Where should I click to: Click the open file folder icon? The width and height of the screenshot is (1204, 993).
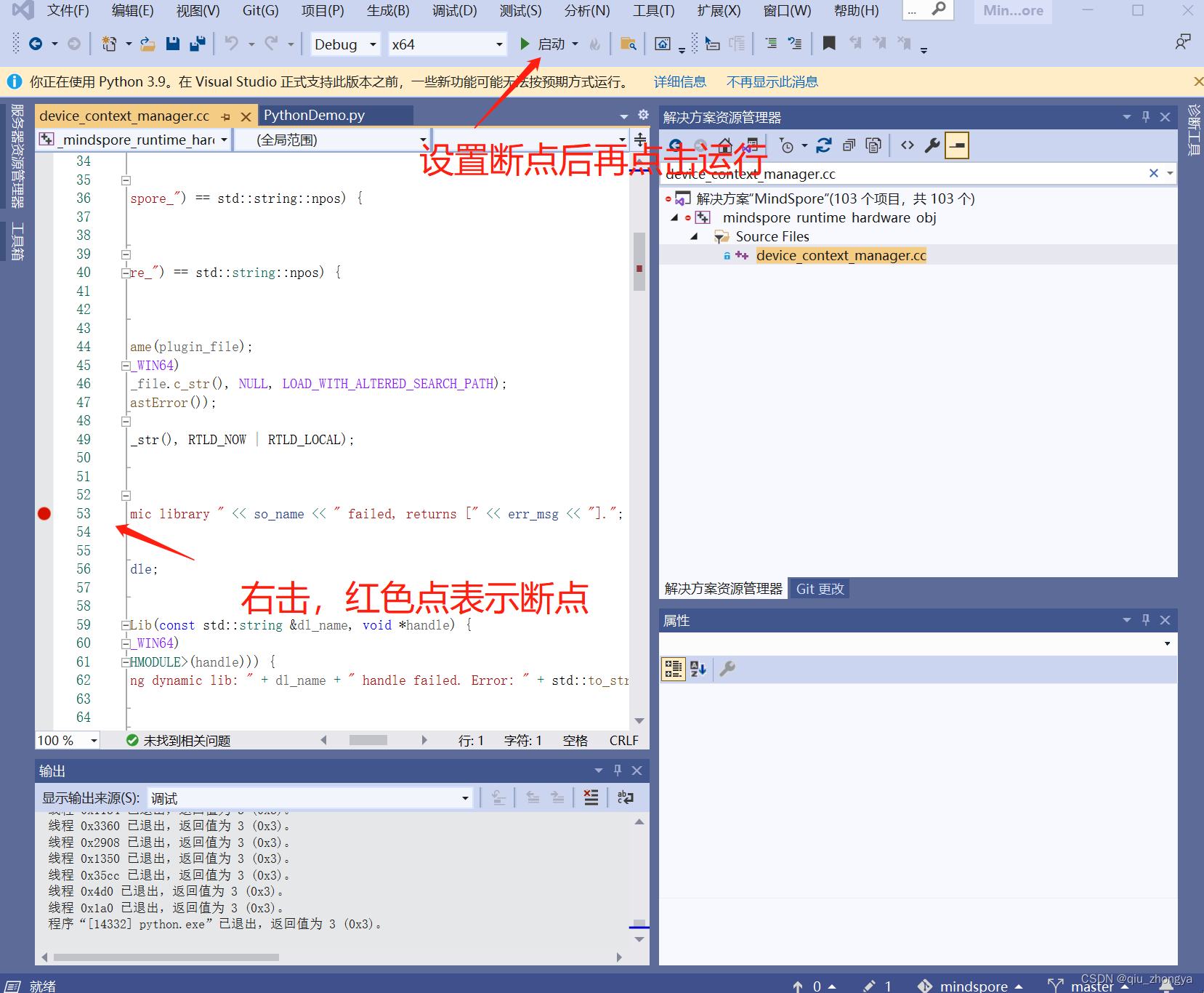point(148,44)
